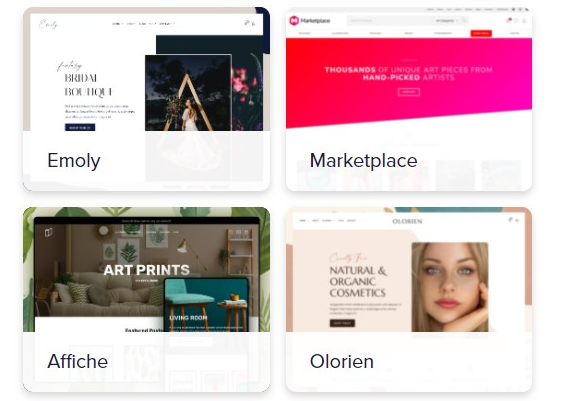Viewport: 576px width, 401px height.
Task: Click the pink Marketplace logo icon
Action: click(x=294, y=21)
